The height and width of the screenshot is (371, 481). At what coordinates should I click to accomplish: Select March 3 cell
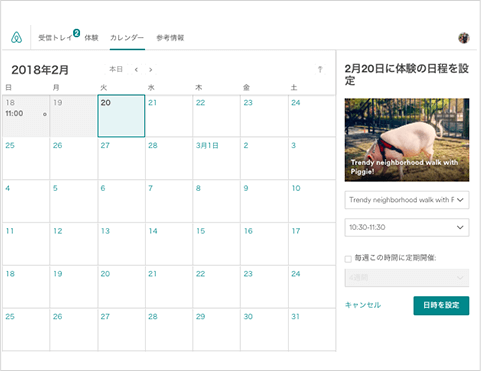click(312, 159)
